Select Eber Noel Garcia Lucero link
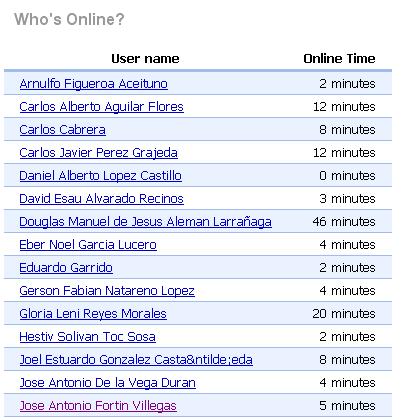The image size is (408, 418). [88, 245]
